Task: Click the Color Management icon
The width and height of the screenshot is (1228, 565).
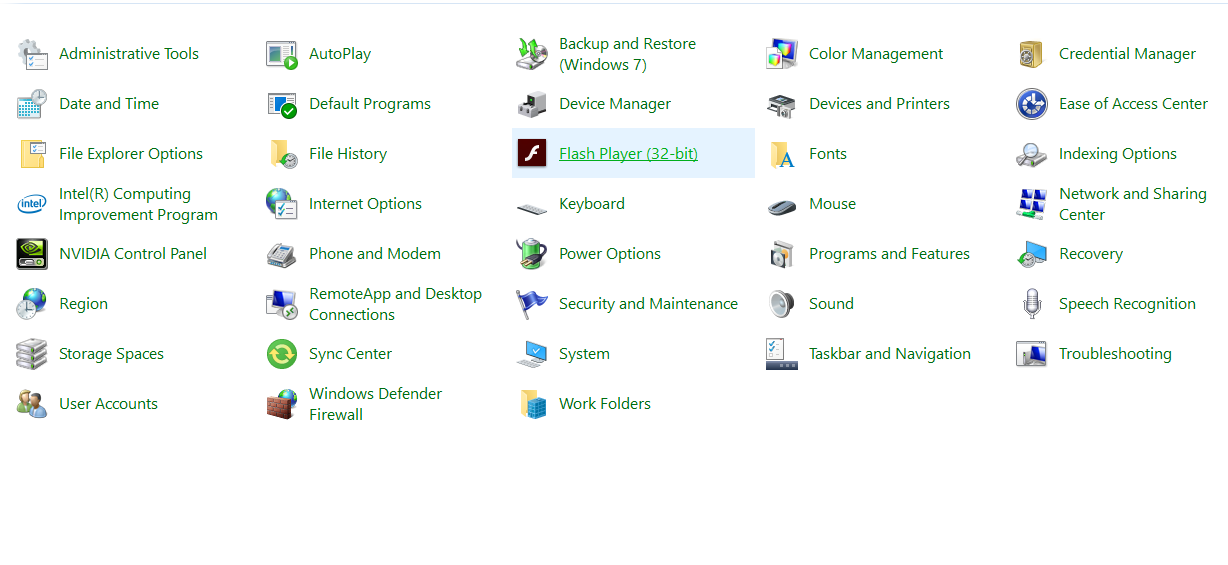Action: click(782, 54)
